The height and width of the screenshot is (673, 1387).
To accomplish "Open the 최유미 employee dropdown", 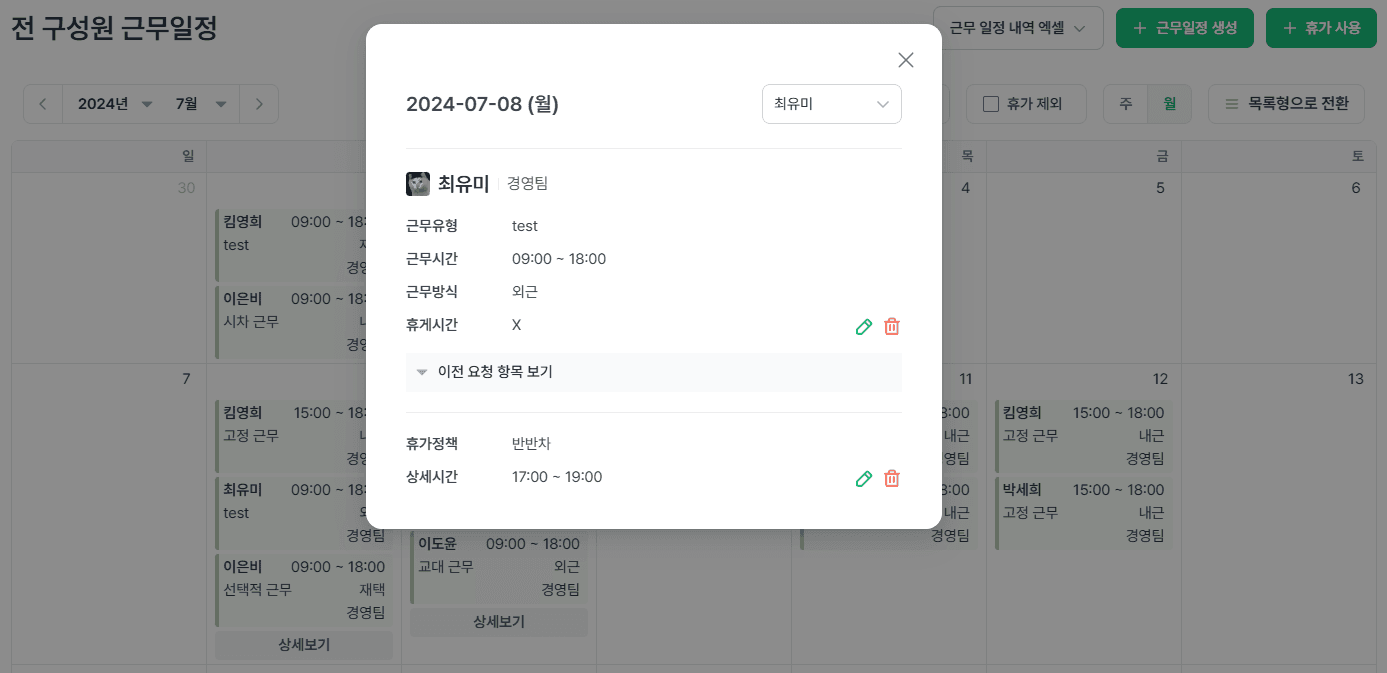I will click(x=831, y=103).
